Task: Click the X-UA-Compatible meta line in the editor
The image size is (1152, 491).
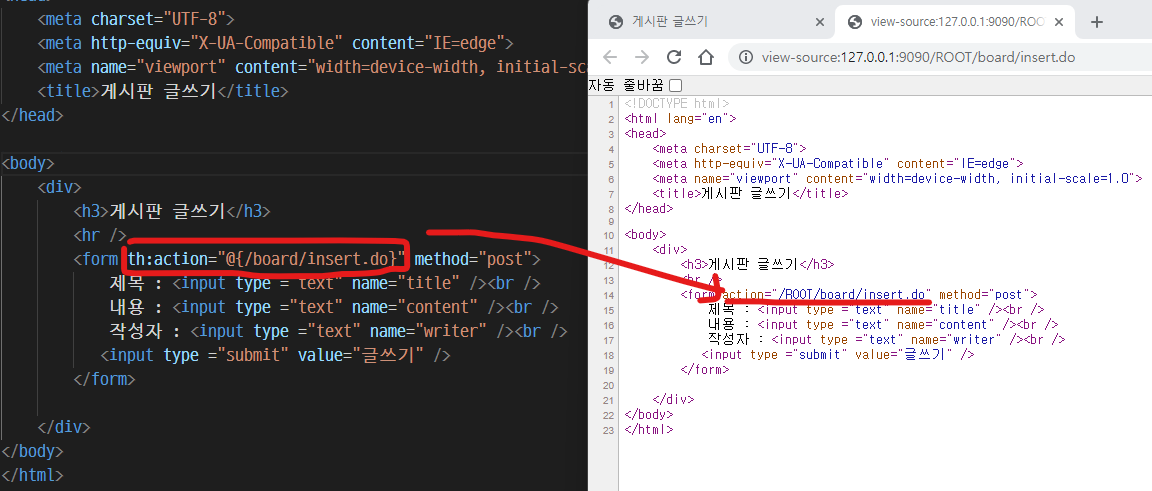Action: click(275, 43)
